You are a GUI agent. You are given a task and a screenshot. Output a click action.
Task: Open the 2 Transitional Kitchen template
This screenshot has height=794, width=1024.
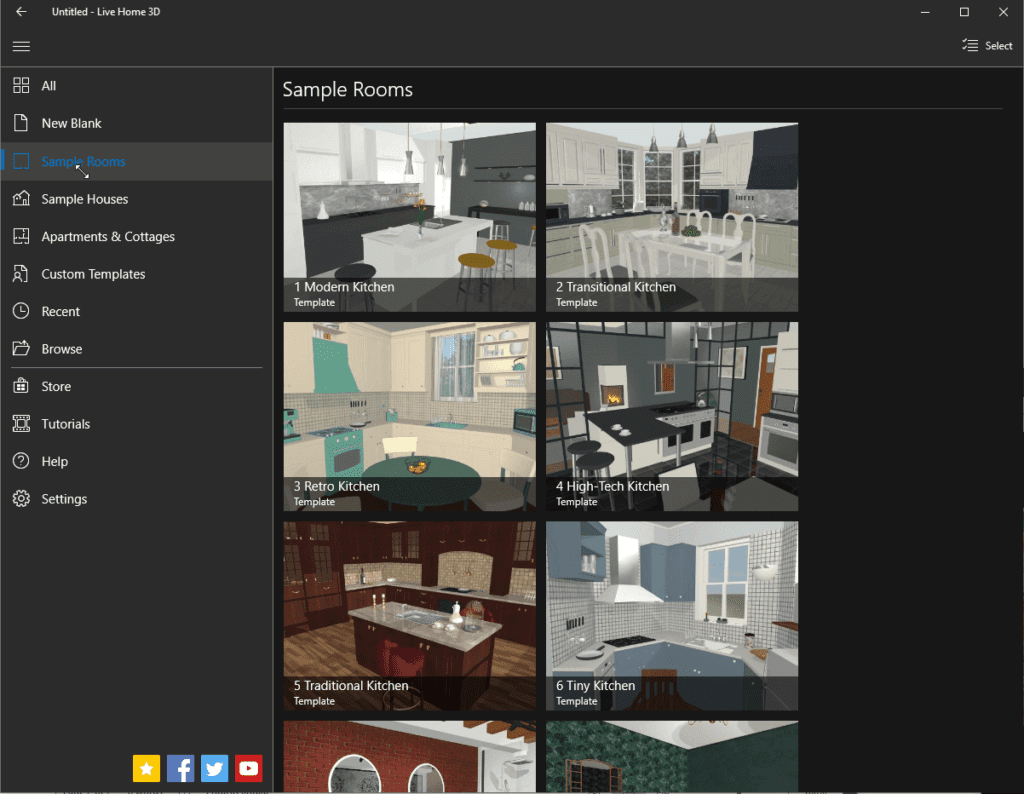click(x=672, y=217)
